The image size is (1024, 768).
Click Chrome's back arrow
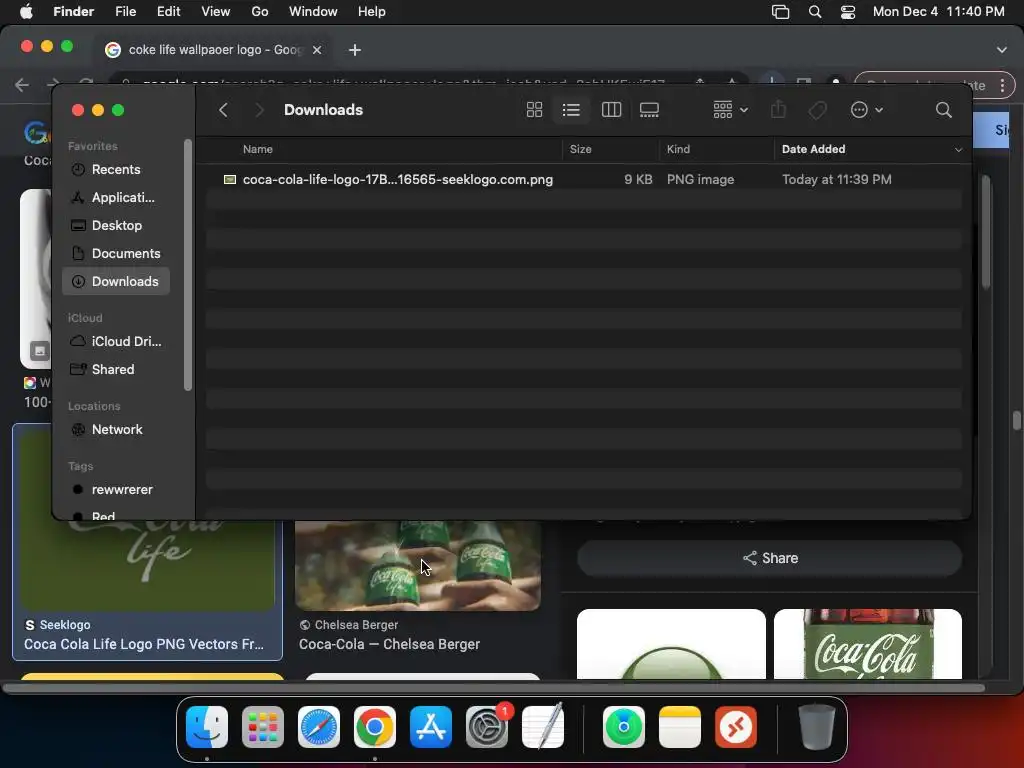pos(22,85)
